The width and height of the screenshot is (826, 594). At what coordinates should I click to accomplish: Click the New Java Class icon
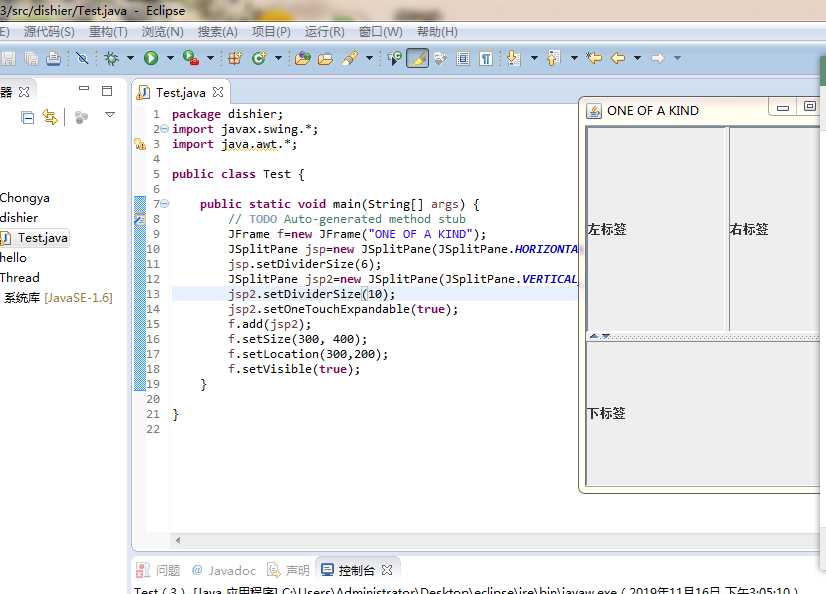click(259, 58)
